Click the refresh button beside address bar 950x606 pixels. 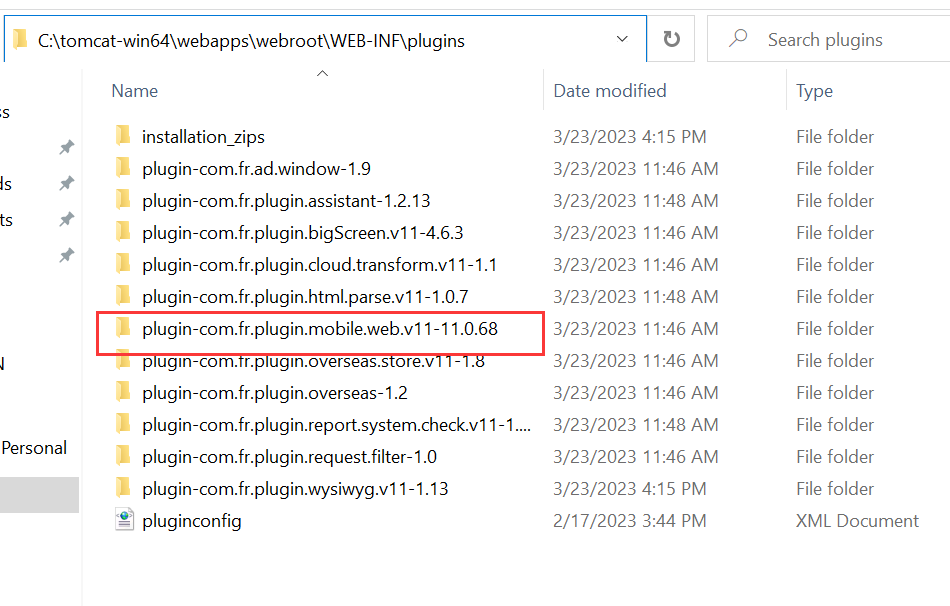coord(671,39)
